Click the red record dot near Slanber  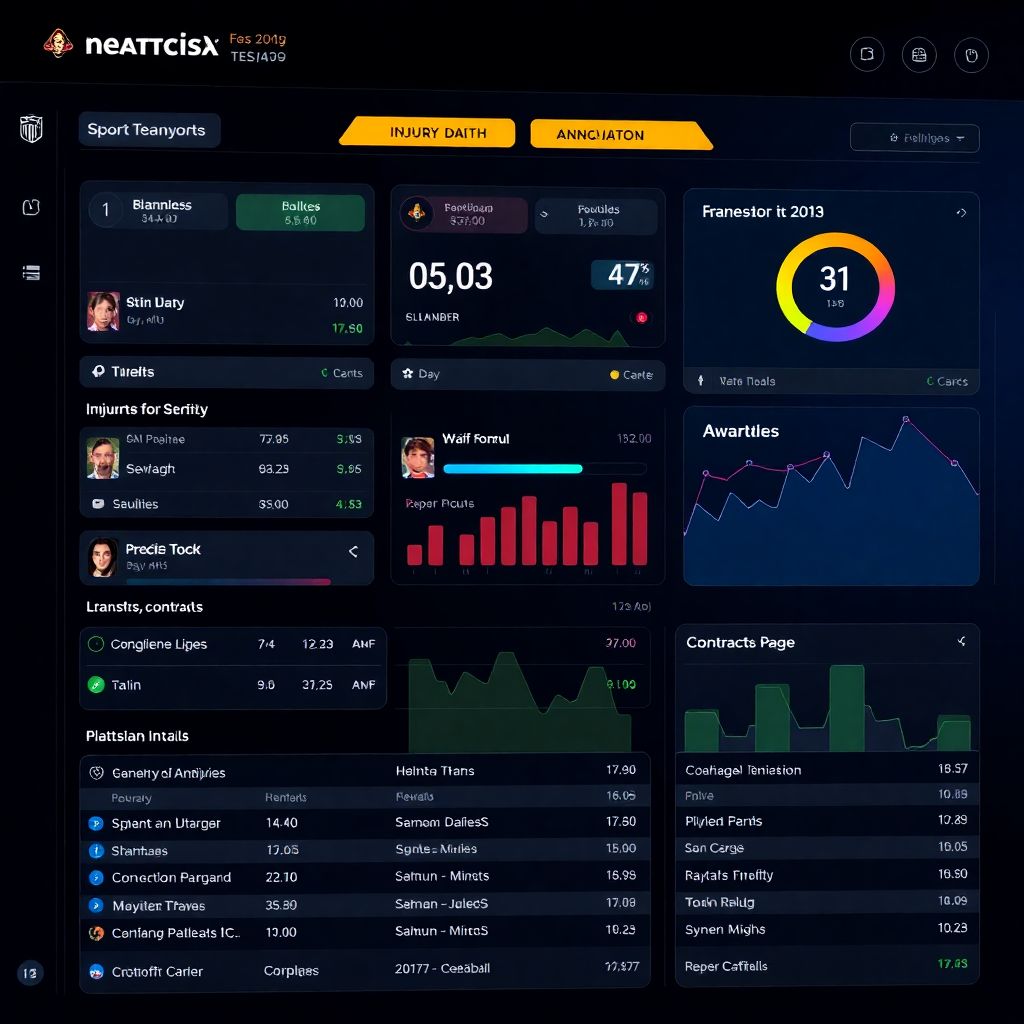click(641, 317)
